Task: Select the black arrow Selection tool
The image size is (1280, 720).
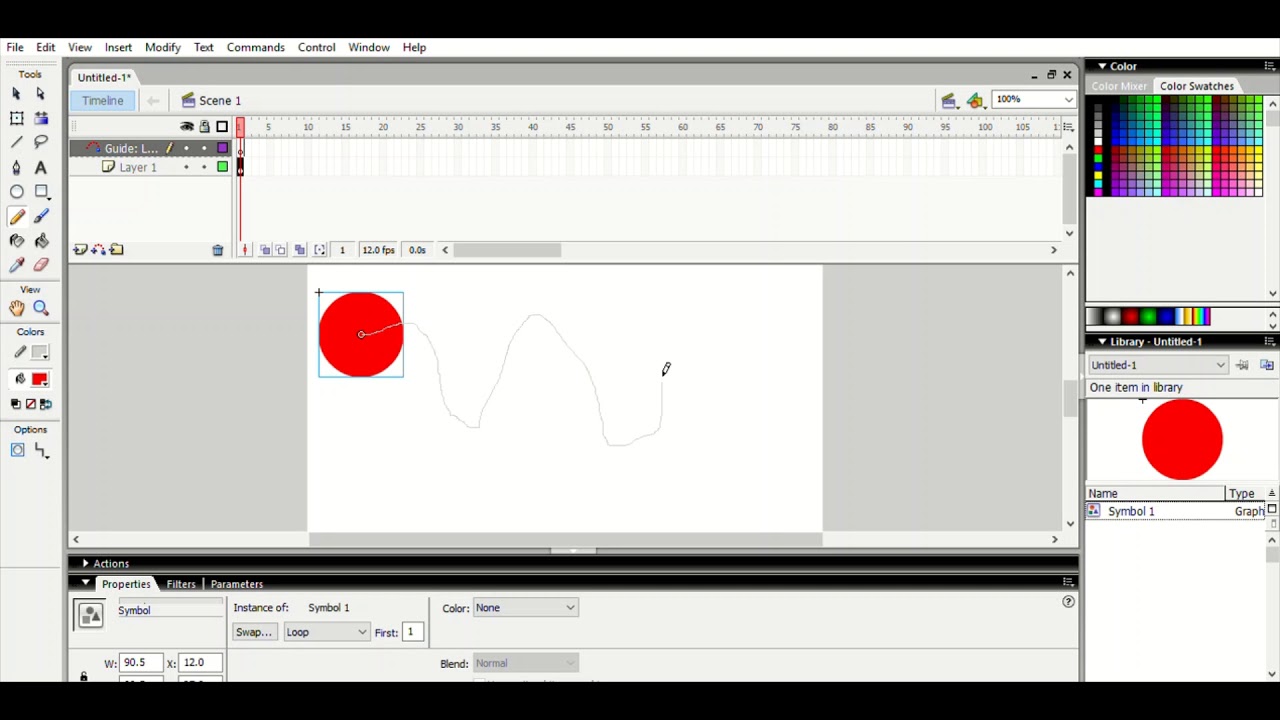Action: pos(16,93)
